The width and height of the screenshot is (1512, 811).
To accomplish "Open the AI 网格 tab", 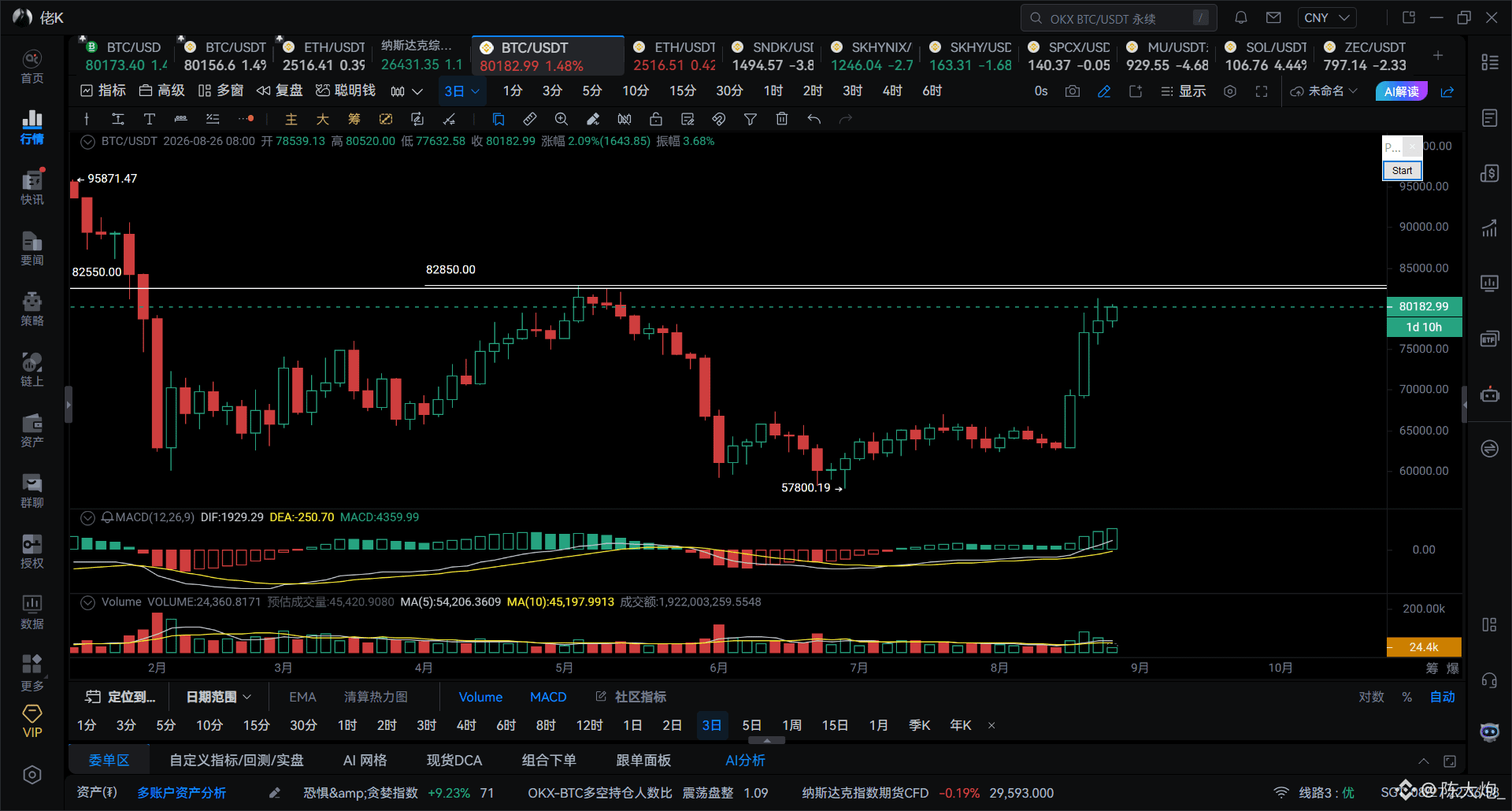I will [365, 760].
